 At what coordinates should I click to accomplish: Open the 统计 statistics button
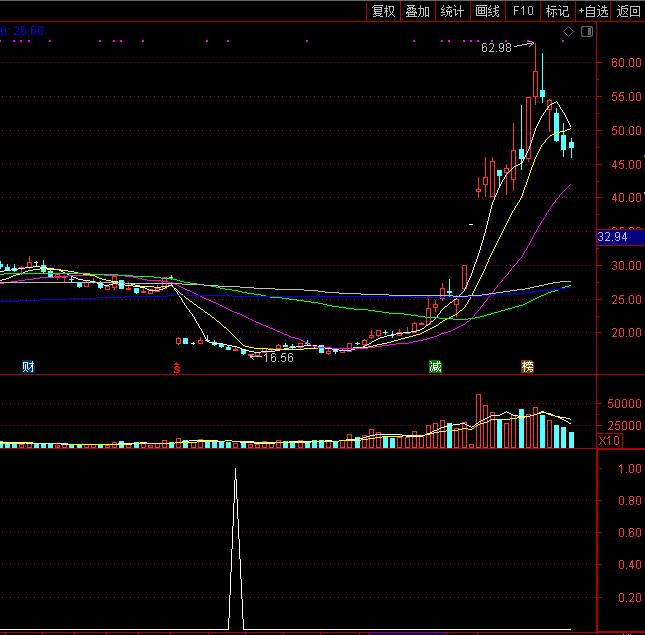(452, 11)
